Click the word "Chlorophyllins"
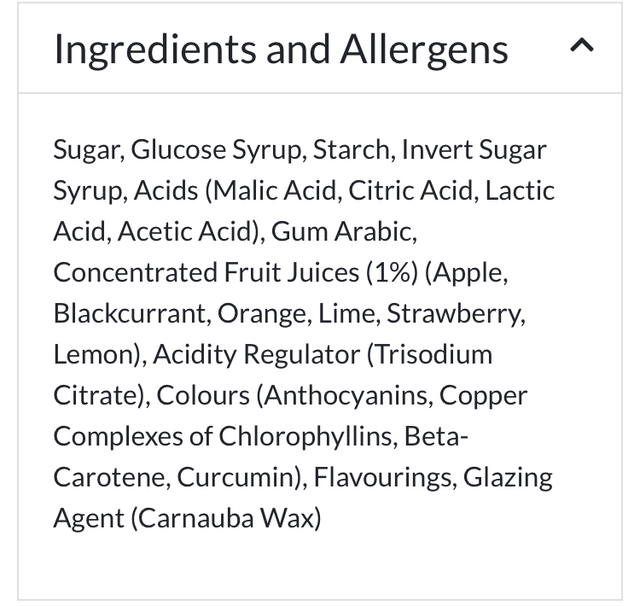This screenshot has height=606, width=640. coord(299,437)
